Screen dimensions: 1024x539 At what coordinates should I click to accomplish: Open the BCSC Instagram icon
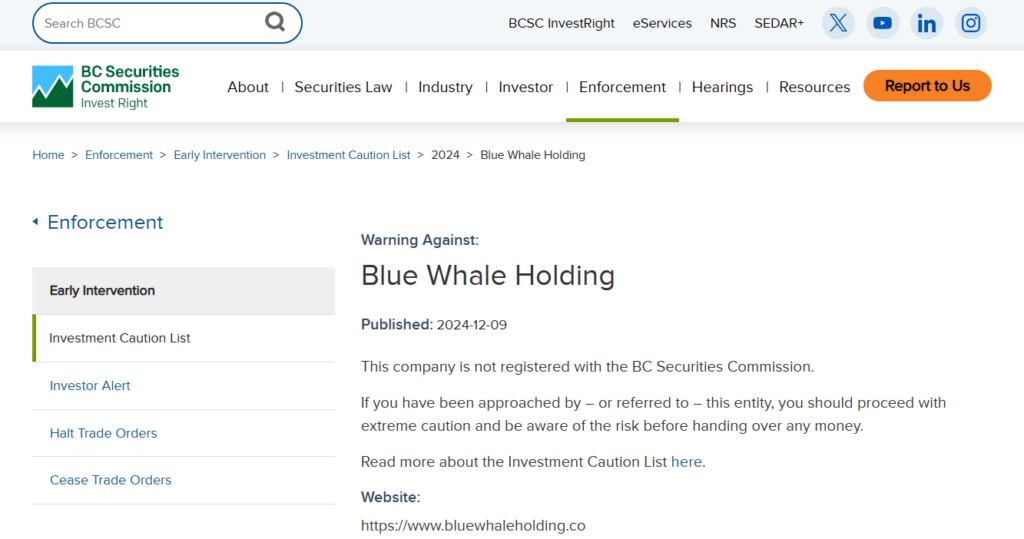pyautogui.click(x=970, y=23)
